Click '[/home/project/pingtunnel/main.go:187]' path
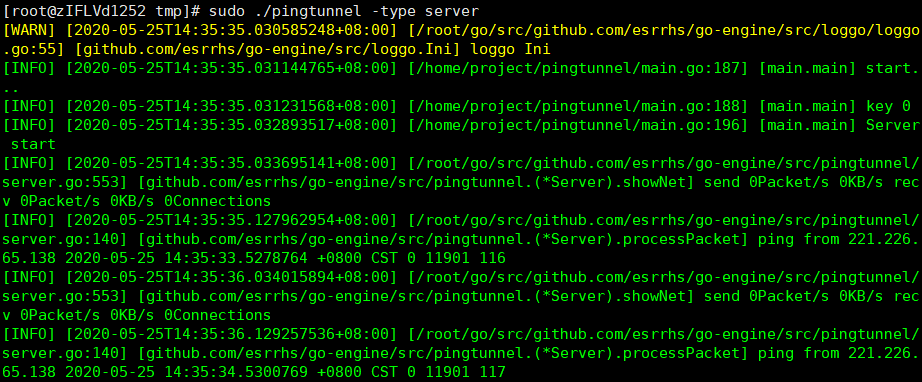This screenshot has height=382, width=922. click(x=578, y=69)
